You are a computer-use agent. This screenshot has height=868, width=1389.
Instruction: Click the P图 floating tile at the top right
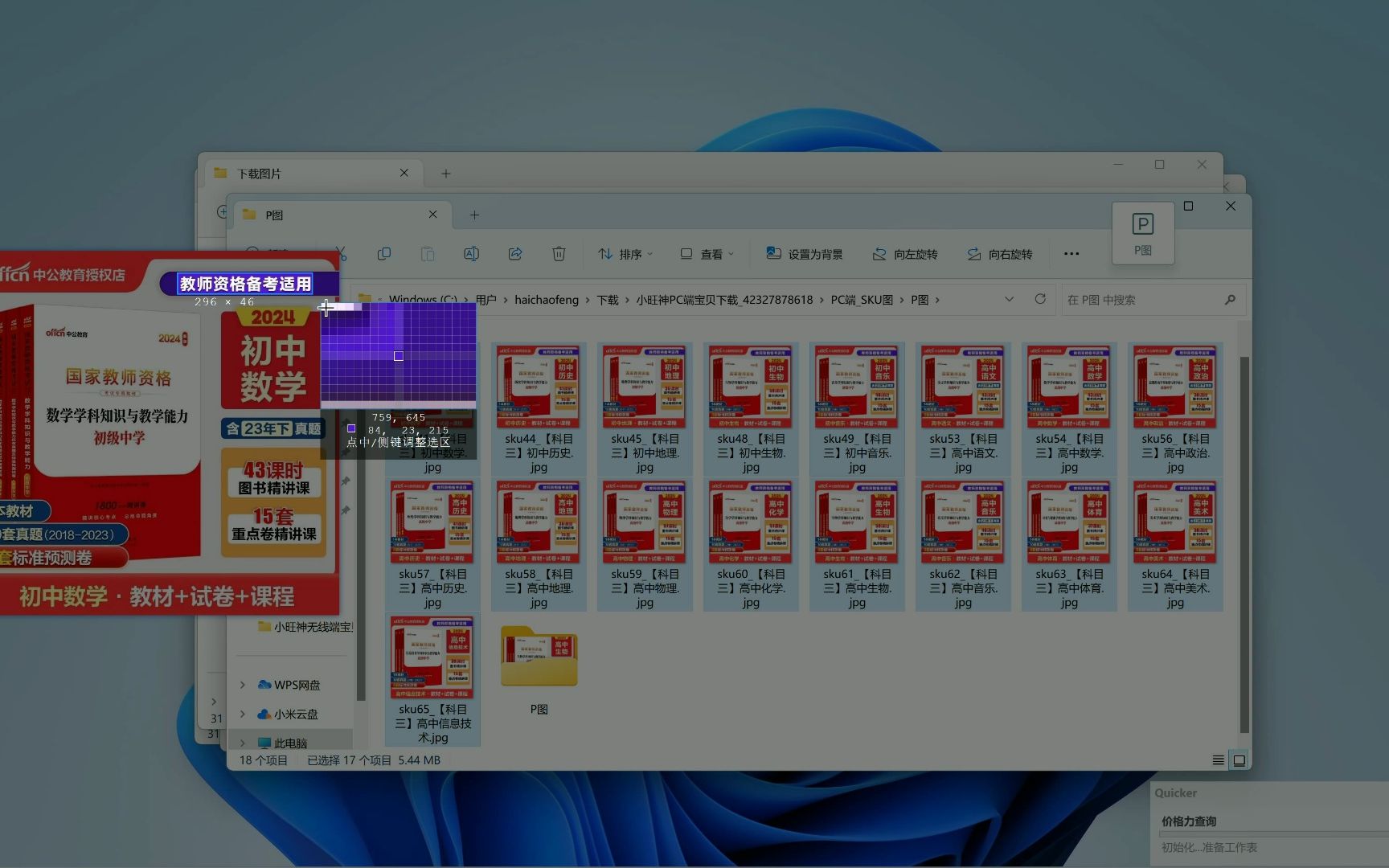click(1143, 233)
